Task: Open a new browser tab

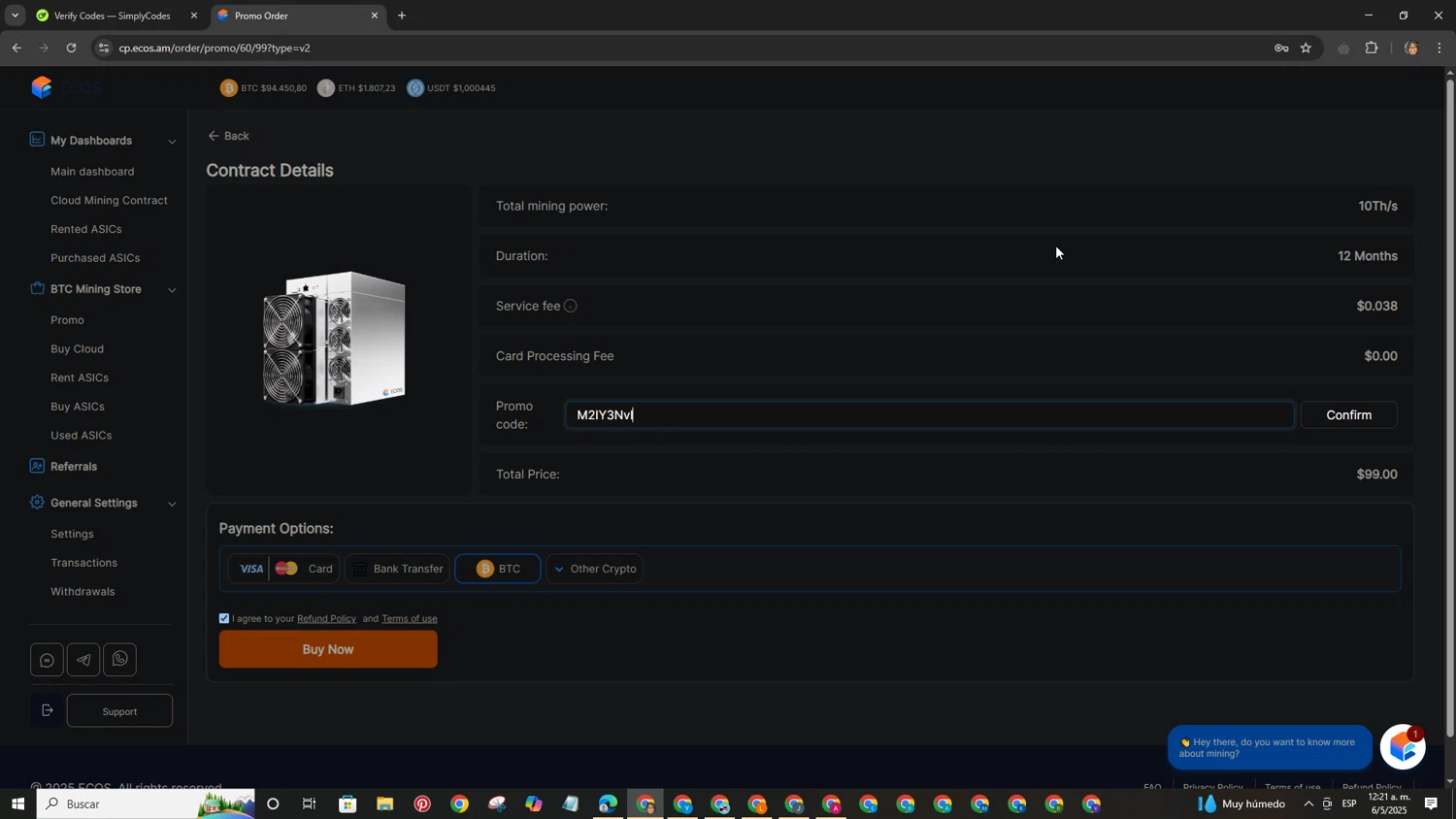Action: [402, 16]
